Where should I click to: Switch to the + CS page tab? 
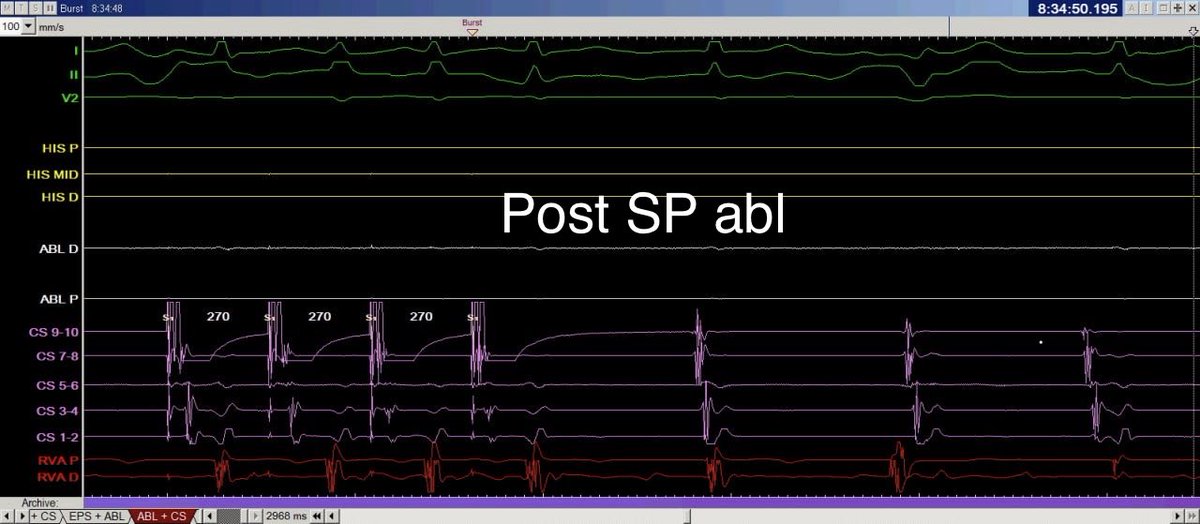pos(45,516)
